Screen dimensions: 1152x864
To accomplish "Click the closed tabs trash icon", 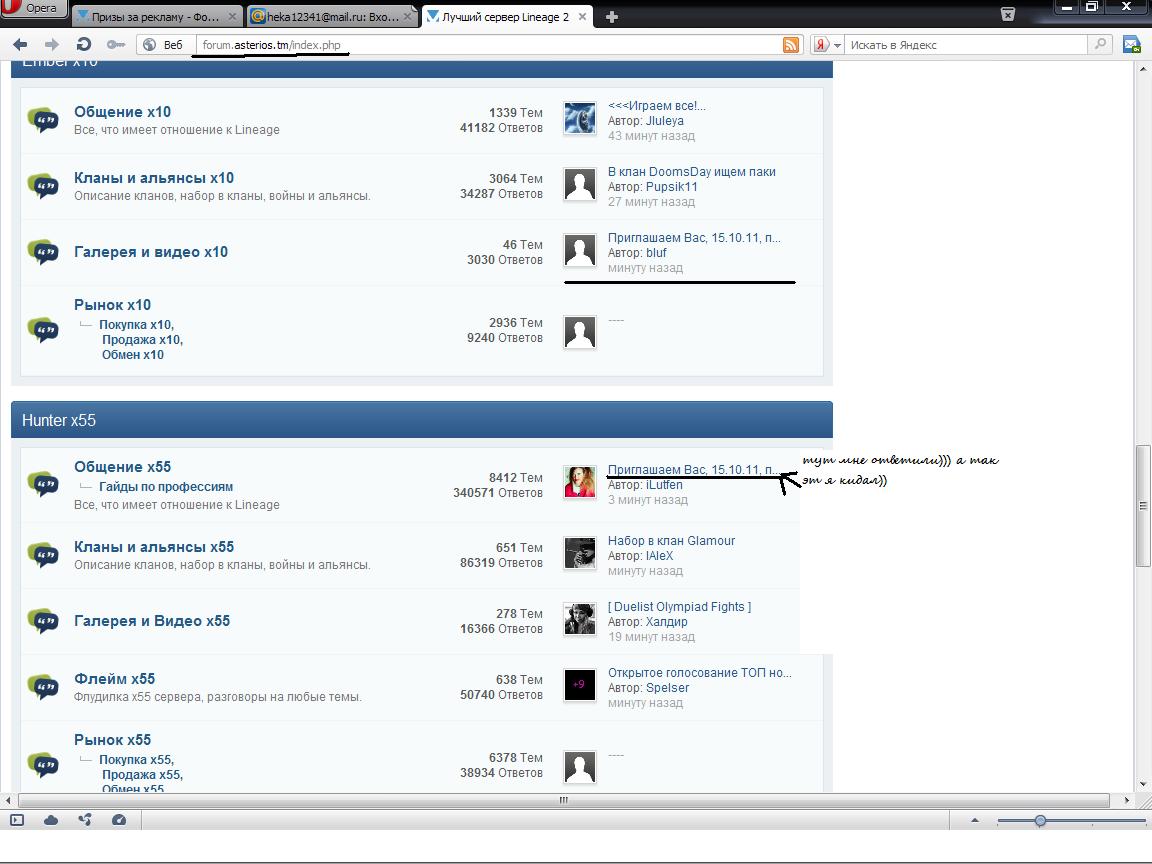I will [1008, 14].
